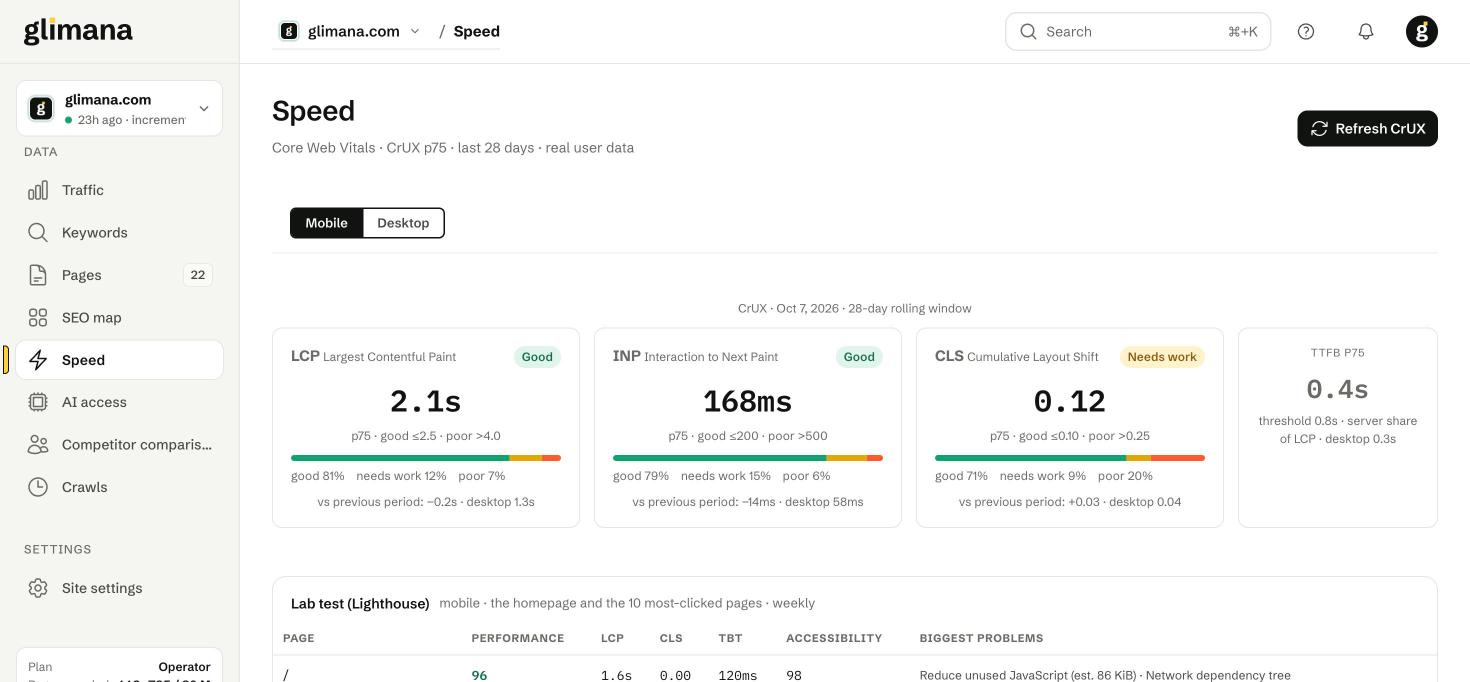Click the LCP distribution bar
This screenshot has height=682, width=1470.
pos(426,458)
